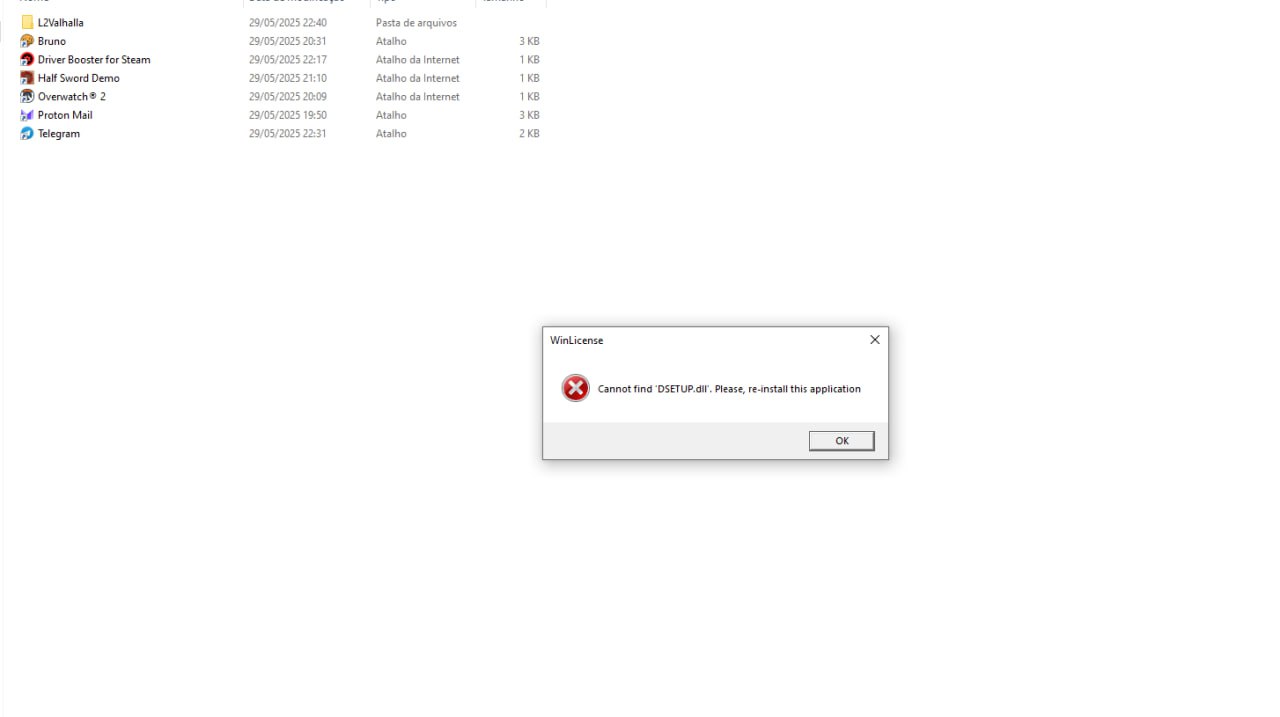Select the Telegram shortcut icon
Image resolution: width=1280 pixels, height=717 pixels.
(x=27, y=133)
